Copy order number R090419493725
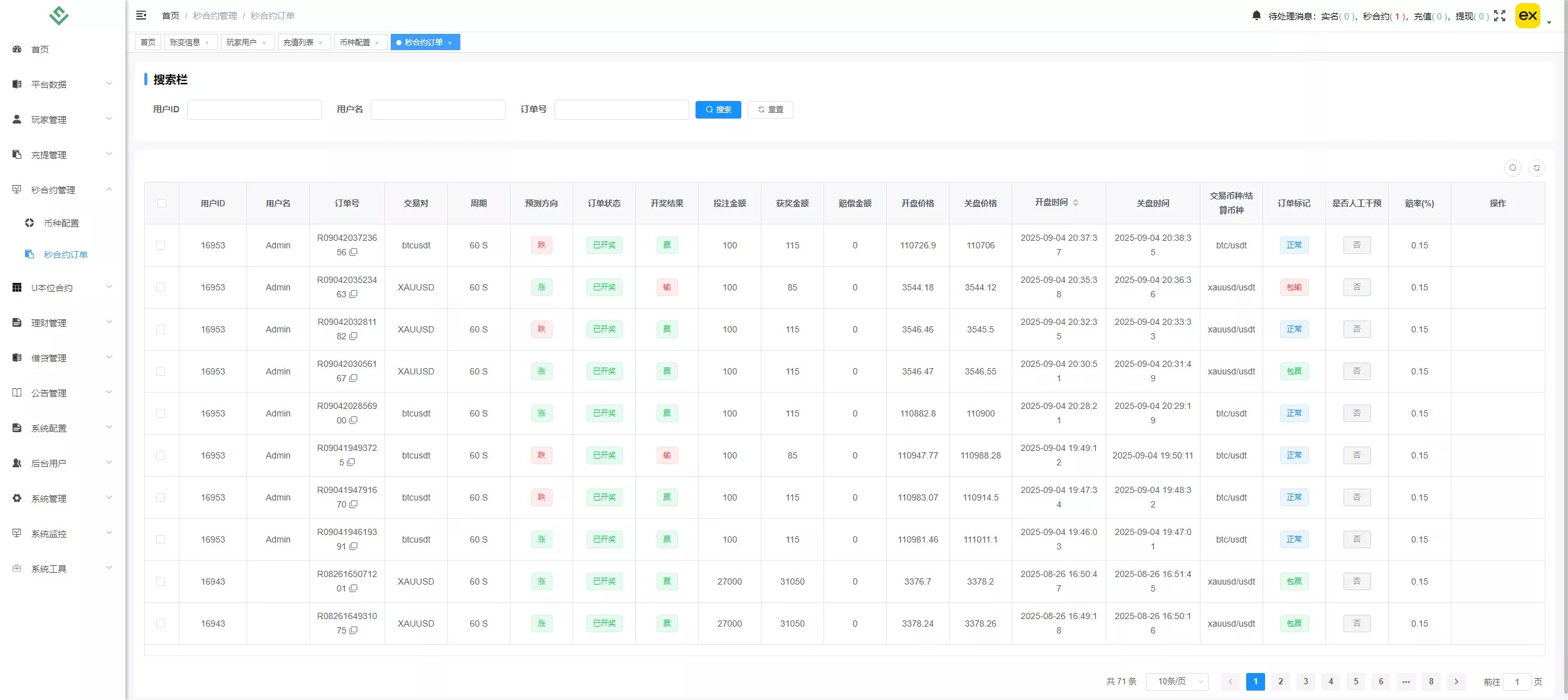Image resolution: width=1568 pixels, height=700 pixels. pos(351,462)
